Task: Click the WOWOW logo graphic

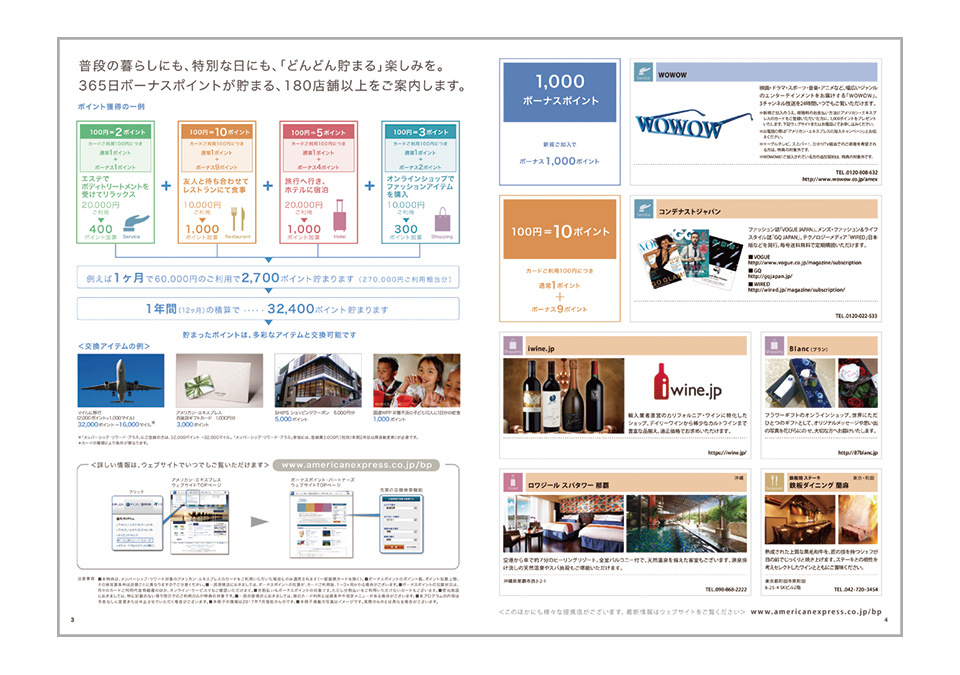Action: pyautogui.click(x=693, y=126)
